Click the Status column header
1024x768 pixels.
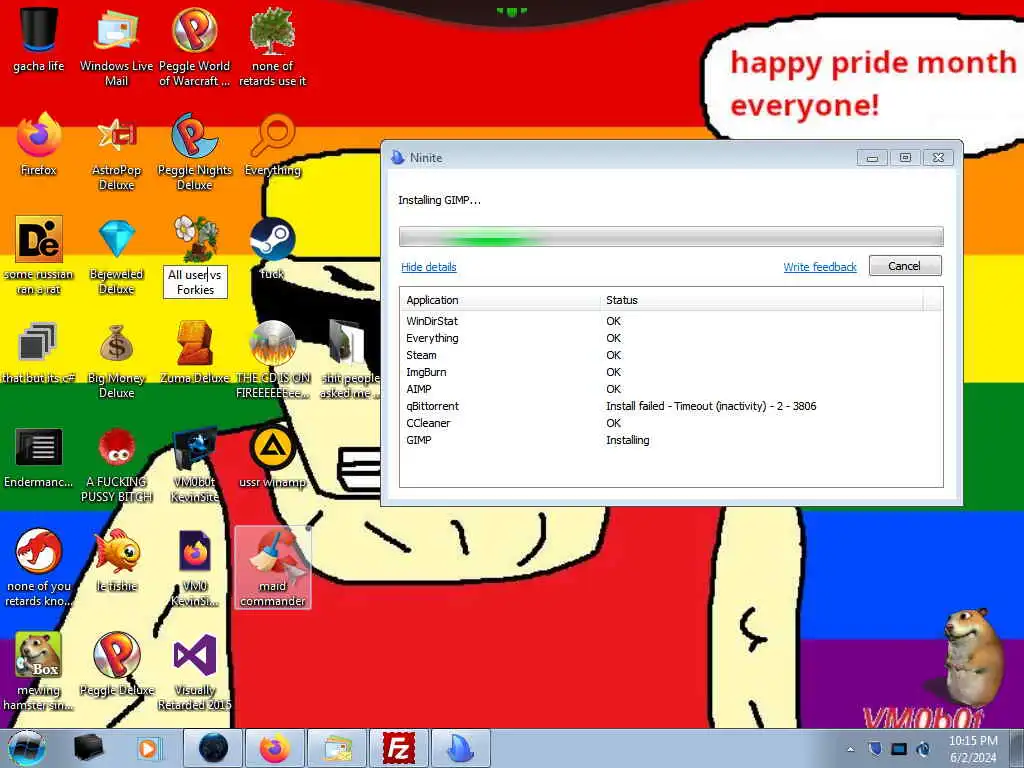click(x=761, y=300)
